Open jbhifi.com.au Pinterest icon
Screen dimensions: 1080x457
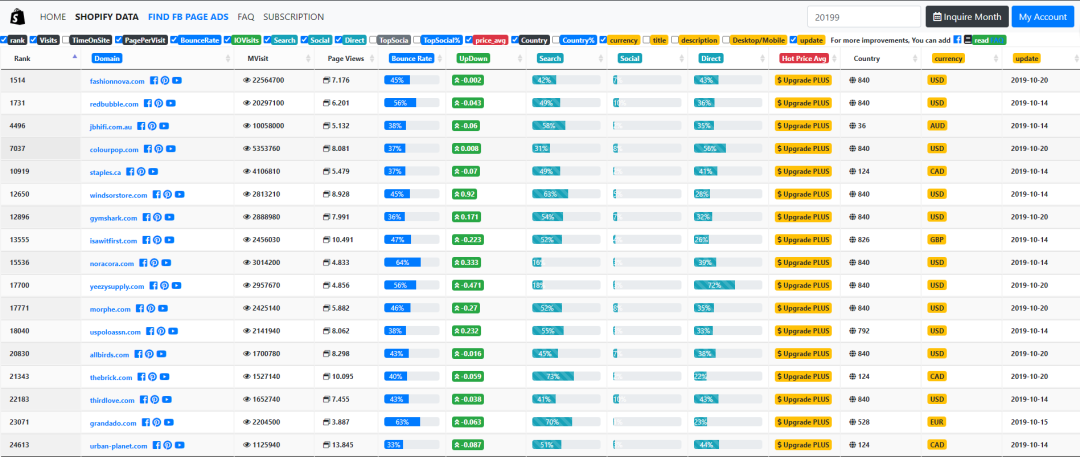coord(152,126)
